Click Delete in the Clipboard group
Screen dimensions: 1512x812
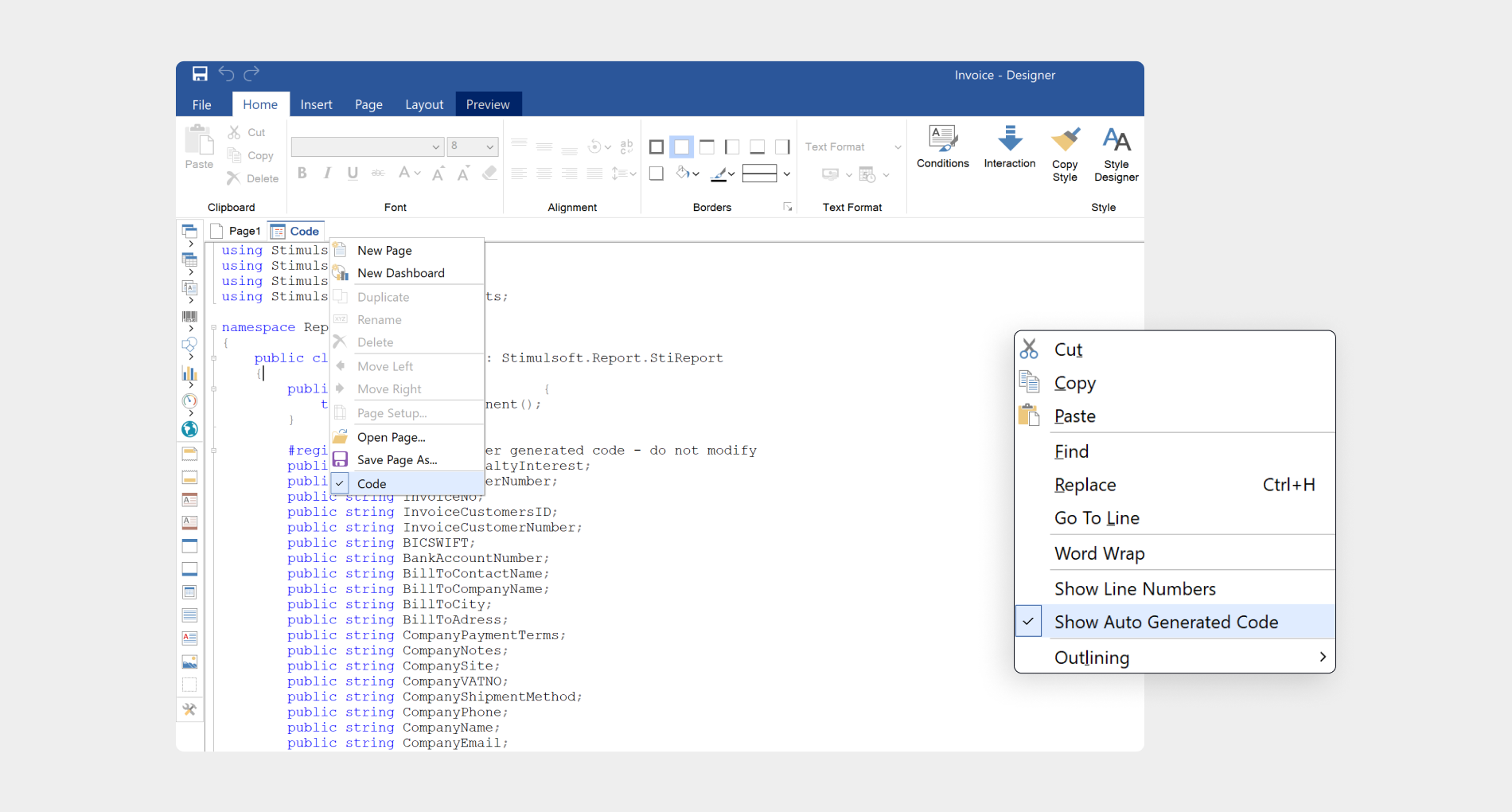pos(253,178)
